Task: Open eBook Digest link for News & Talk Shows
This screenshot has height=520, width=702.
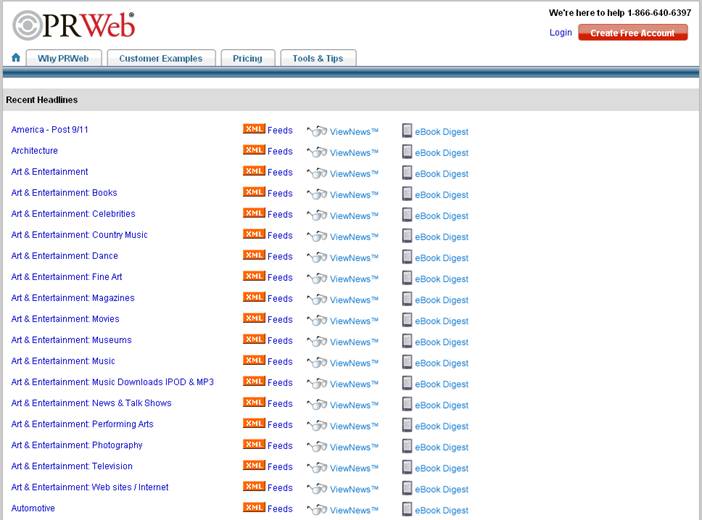Action: tap(441, 405)
